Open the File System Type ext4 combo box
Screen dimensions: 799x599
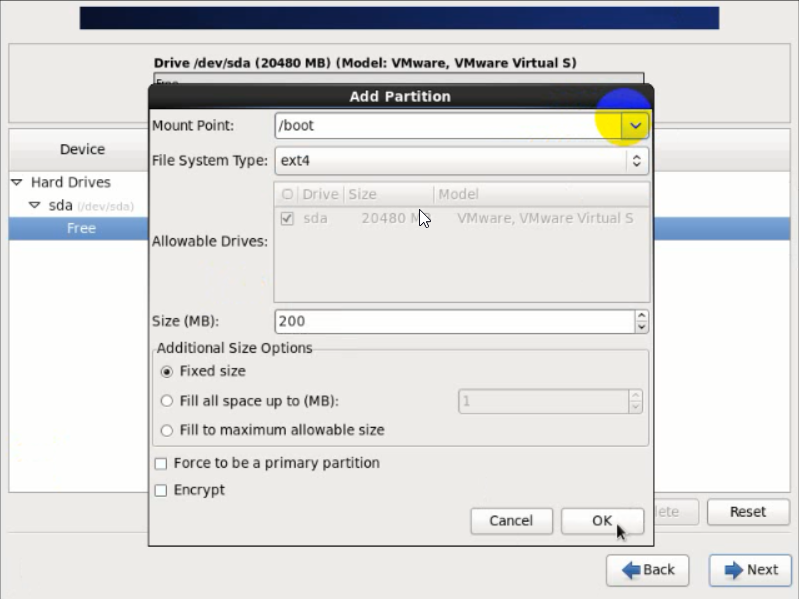pyautogui.click(x=462, y=161)
